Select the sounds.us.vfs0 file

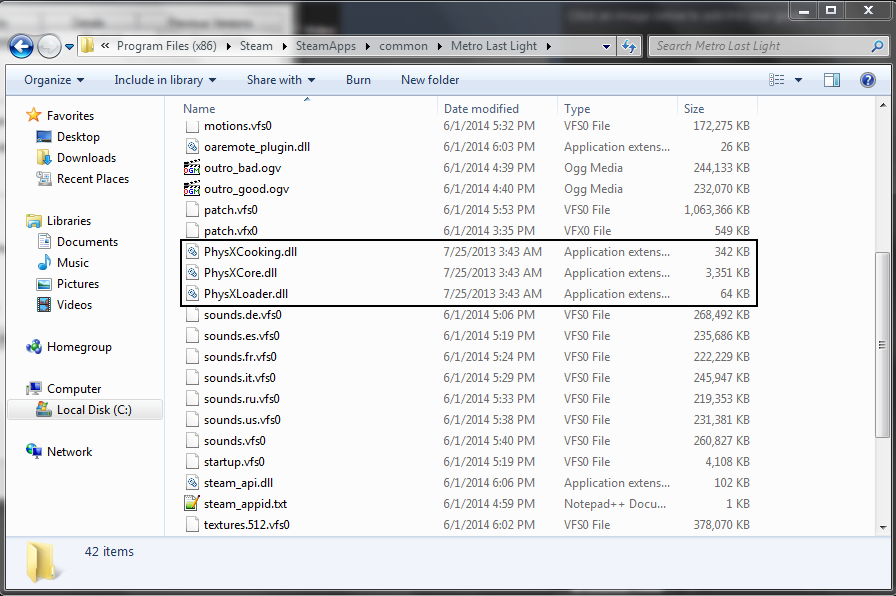[x=242, y=420]
